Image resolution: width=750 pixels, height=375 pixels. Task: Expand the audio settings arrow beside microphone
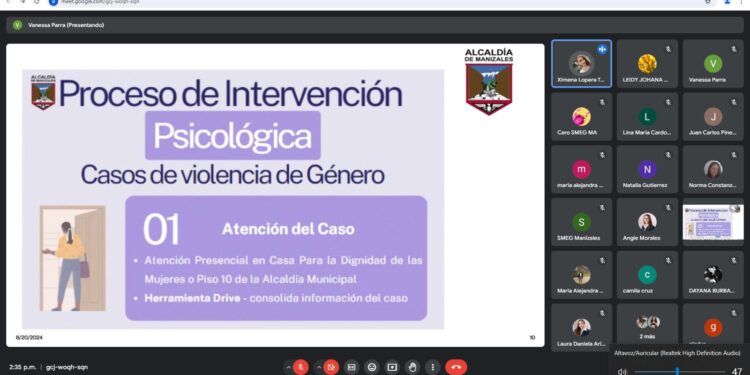click(x=288, y=367)
